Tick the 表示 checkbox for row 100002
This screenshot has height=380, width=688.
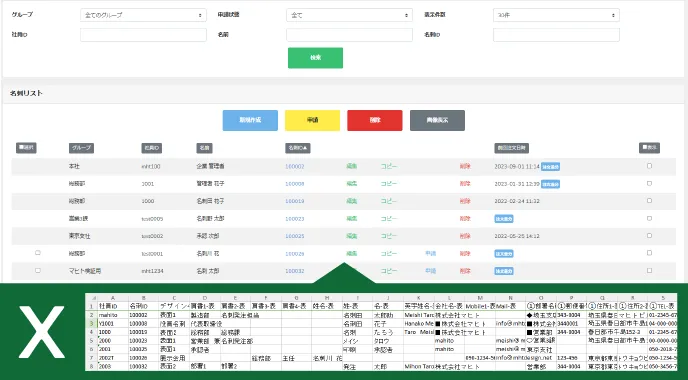pos(649,166)
